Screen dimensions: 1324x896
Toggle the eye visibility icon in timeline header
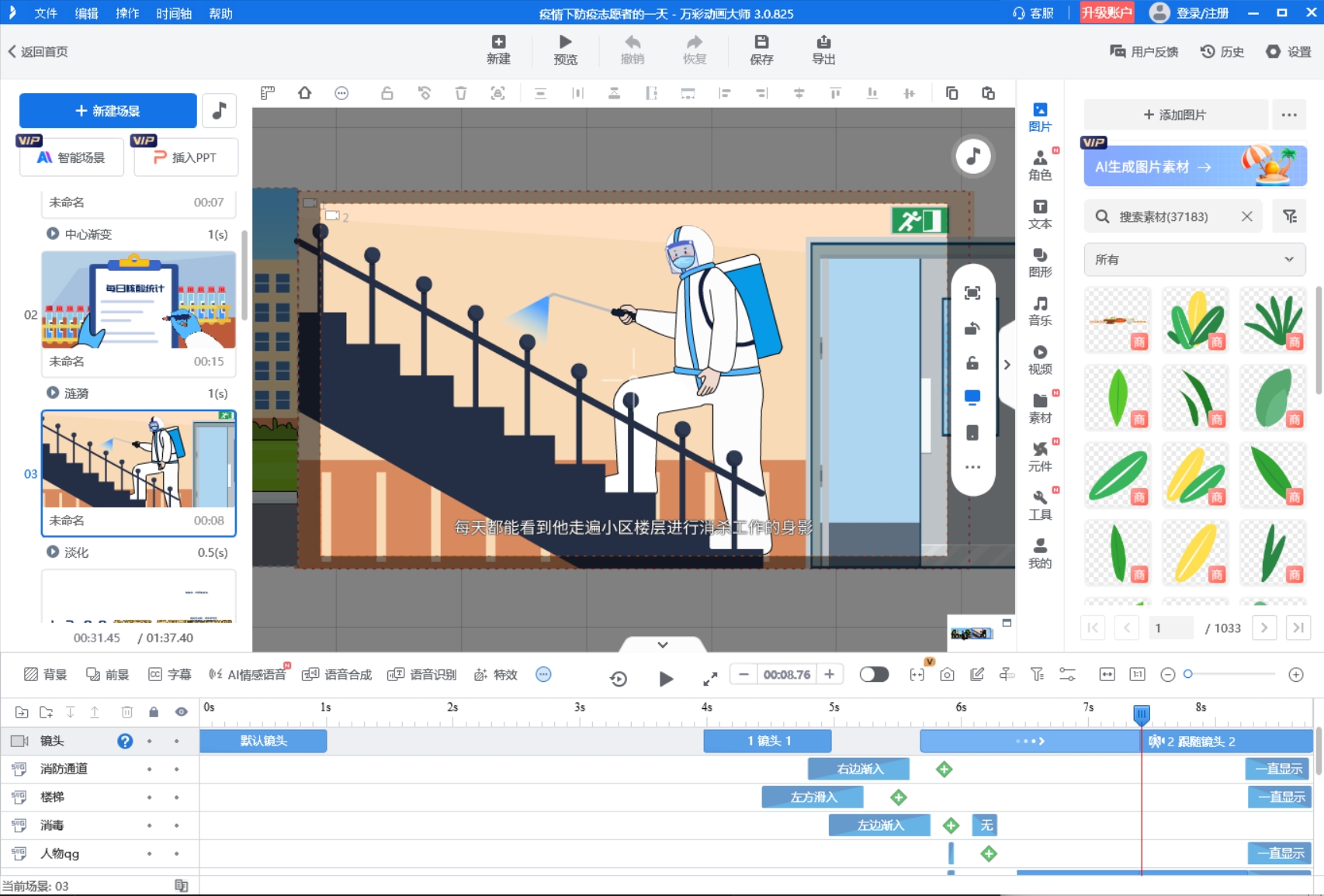pyautogui.click(x=181, y=712)
